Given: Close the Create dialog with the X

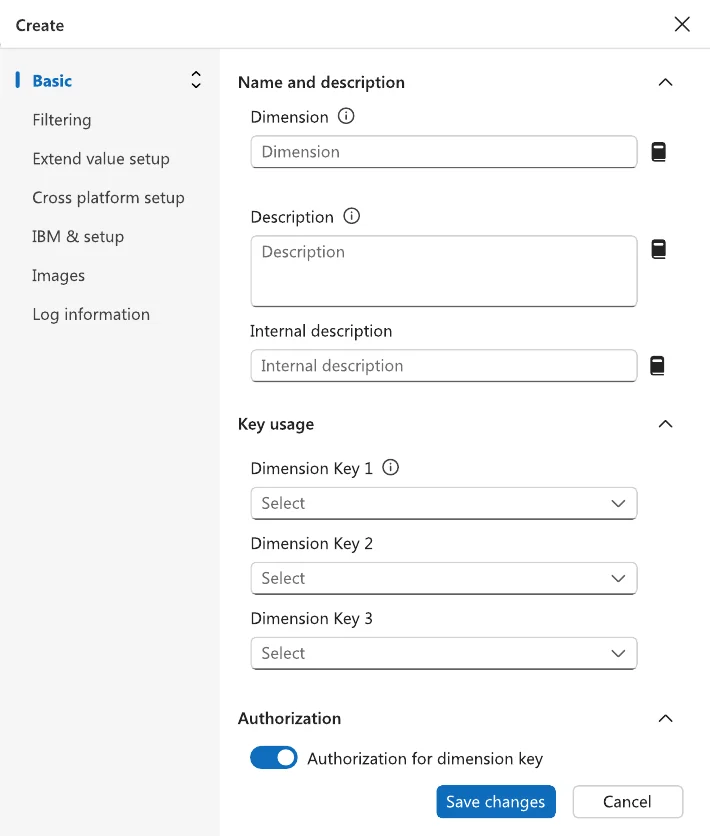Looking at the screenshot, I should pyautogui.click(x=682, y=24).
